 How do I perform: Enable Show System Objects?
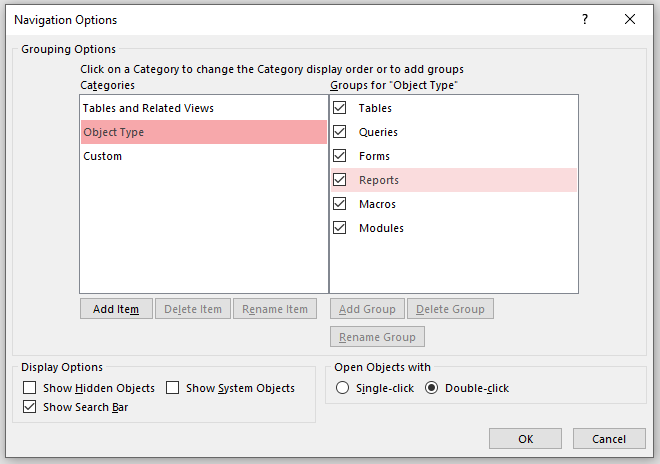(173, 387)
